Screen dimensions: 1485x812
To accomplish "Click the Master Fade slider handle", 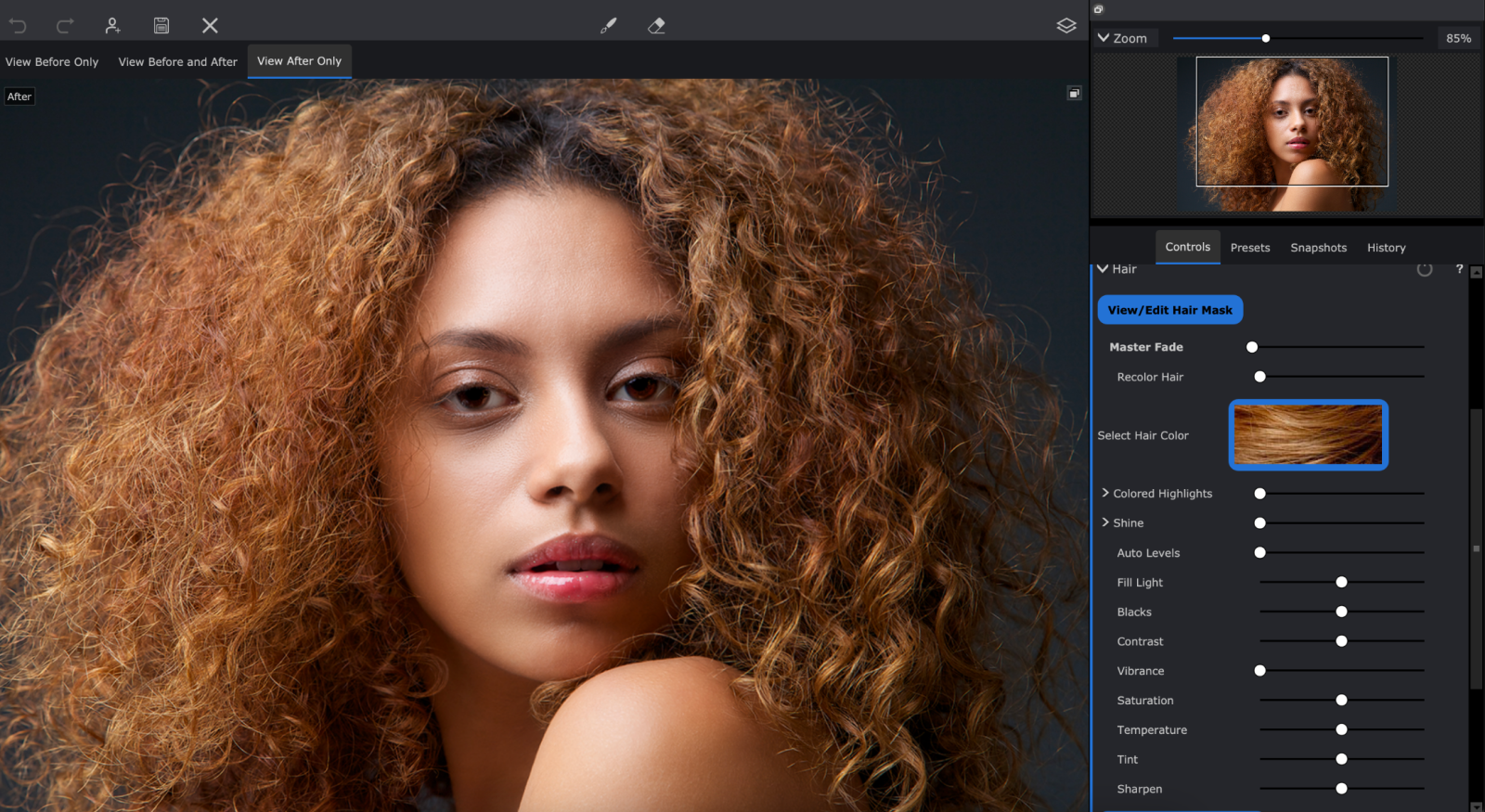I will pos(1252,347).
